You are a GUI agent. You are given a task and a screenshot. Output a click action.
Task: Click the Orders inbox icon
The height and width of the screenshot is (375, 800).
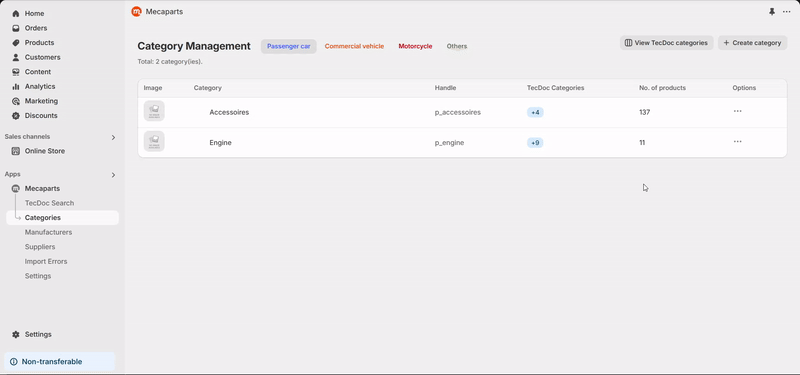[x=16, y=28]
